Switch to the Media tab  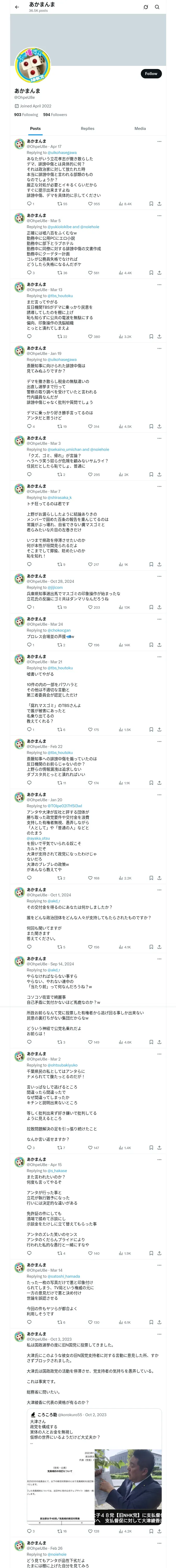(x=139, y=128)
